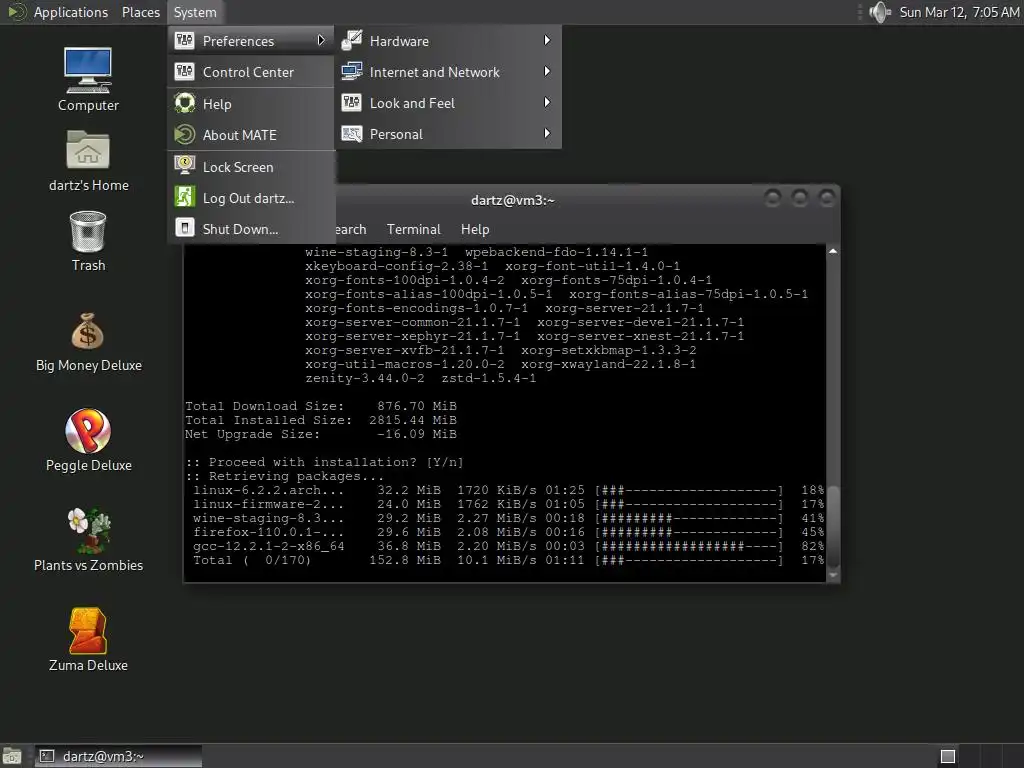Click the MATE logo beside Applications
The width and height of the screenshot is (1024, 768).
pos(17,12)
